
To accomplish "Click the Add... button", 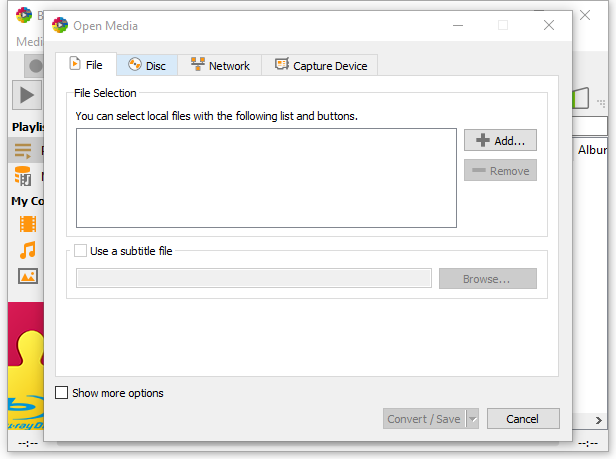I will click(500, 141).
